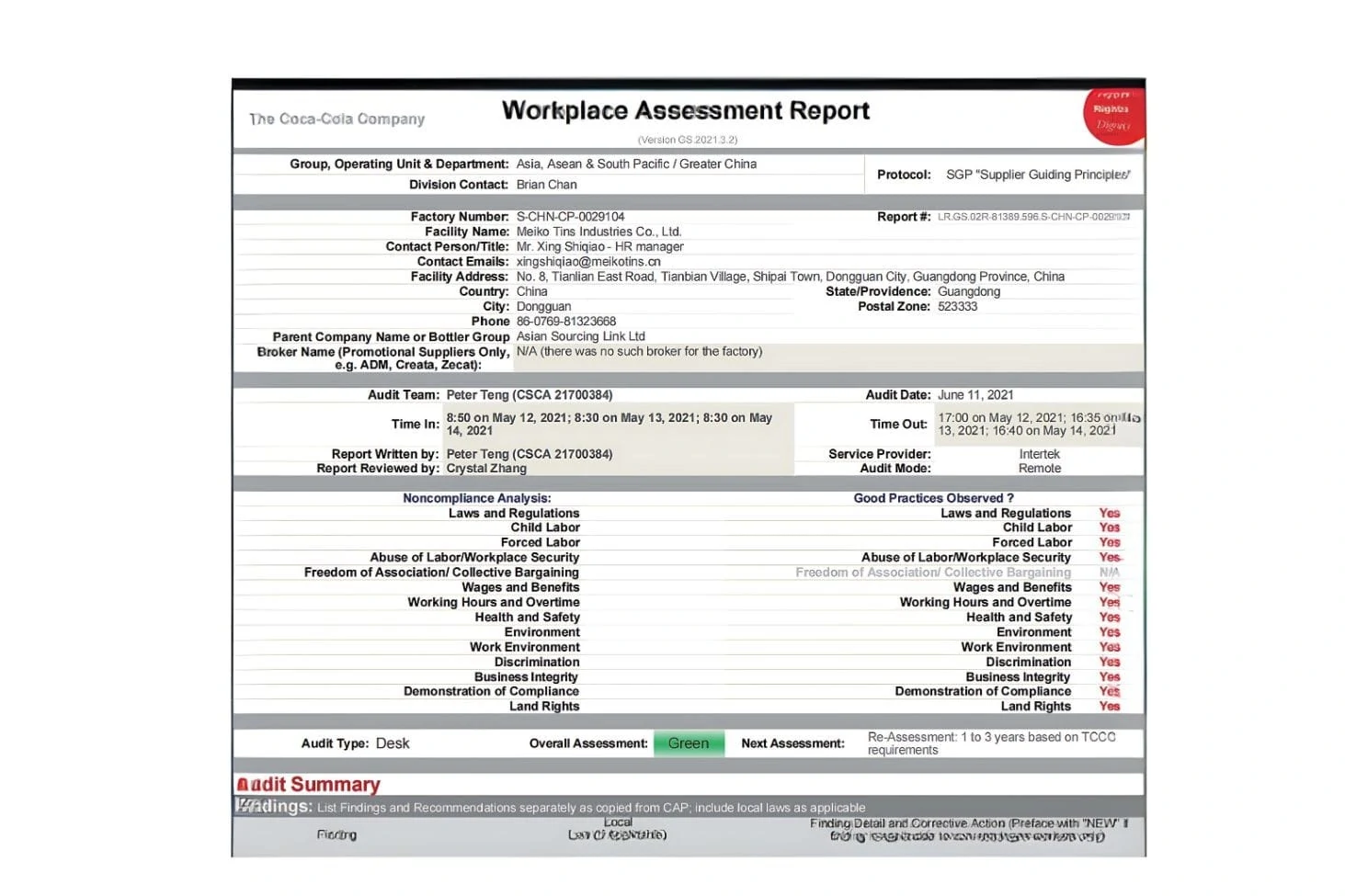Click the red Human Rights Digest seal
1345x896 pixels.
[x=1113, y=116]
